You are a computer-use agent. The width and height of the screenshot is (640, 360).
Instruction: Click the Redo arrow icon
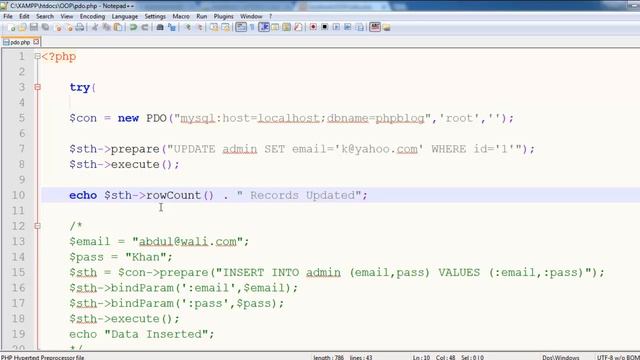(x=144, y=27)
